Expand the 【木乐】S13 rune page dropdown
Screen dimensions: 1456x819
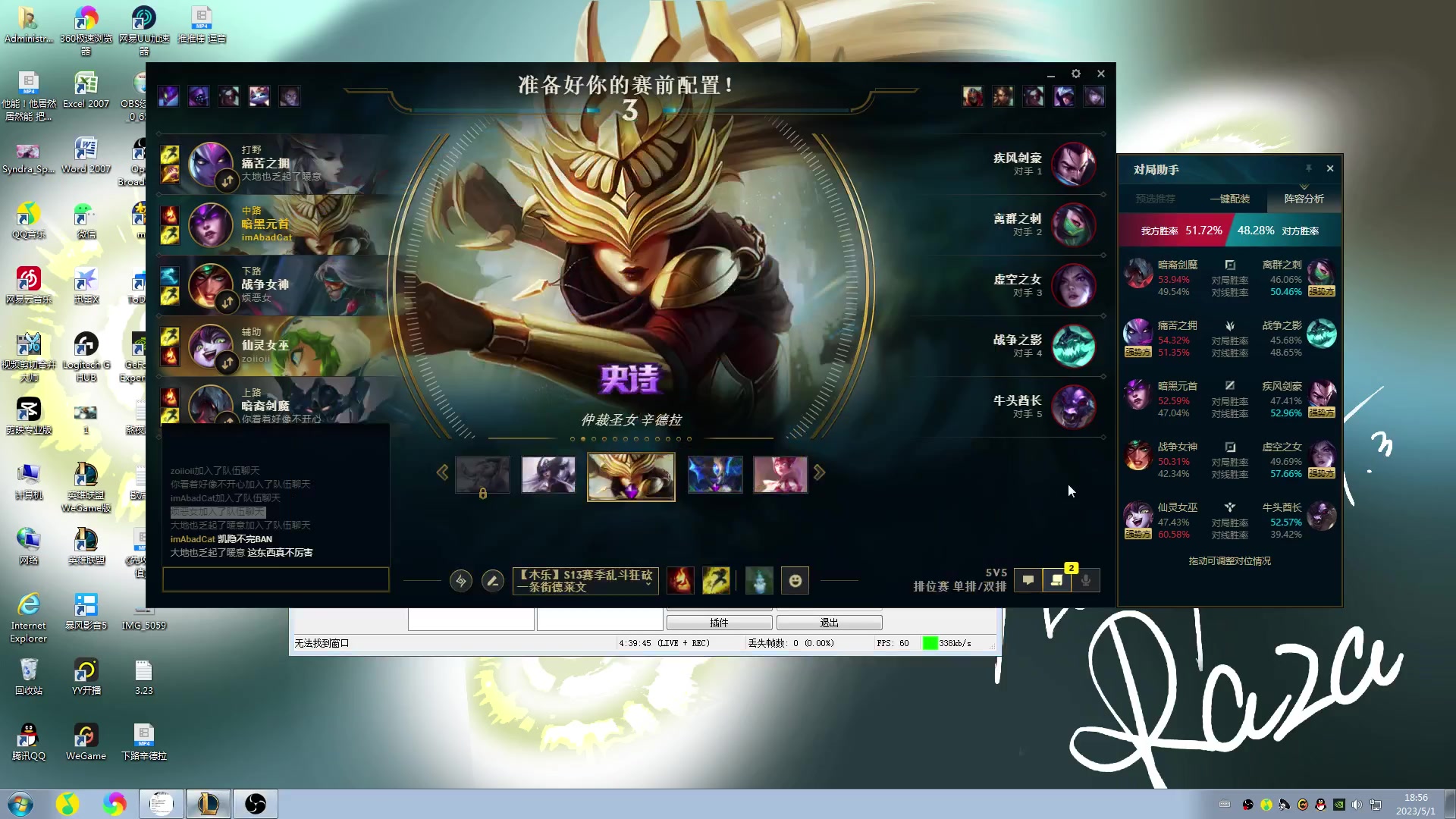[585, 581]
